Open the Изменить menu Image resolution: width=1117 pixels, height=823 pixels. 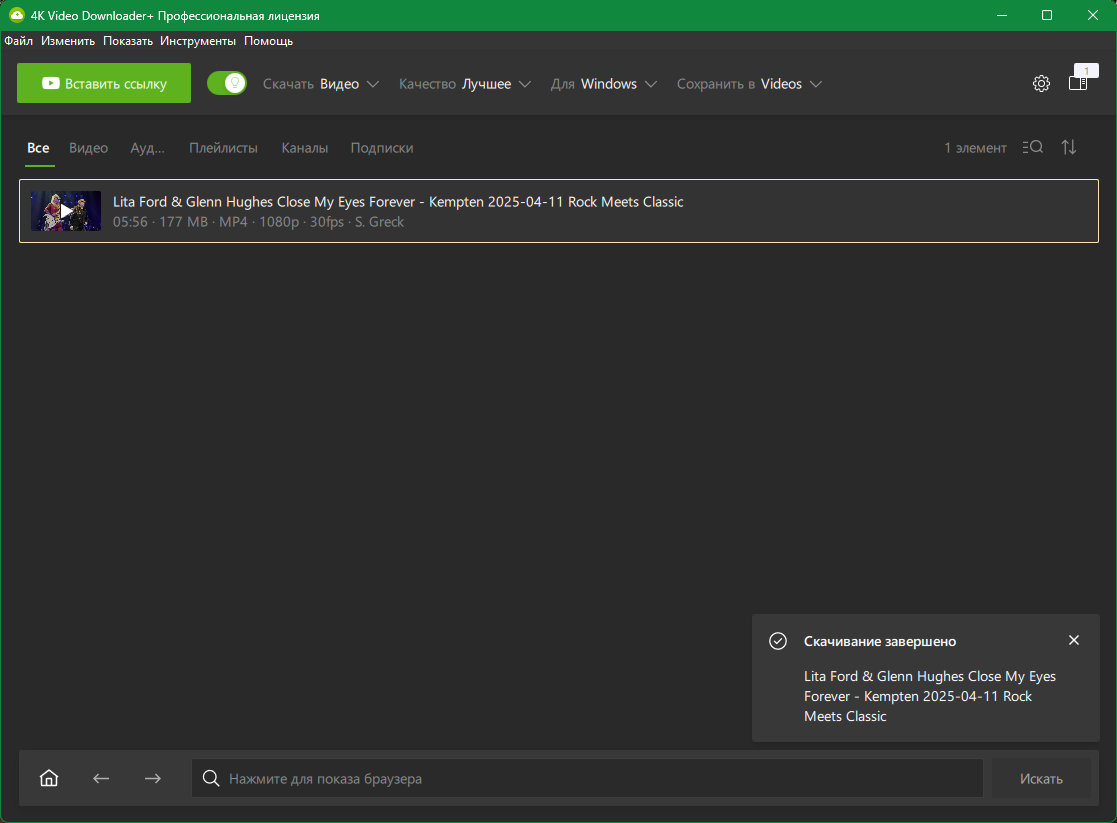(x=68, y=41)
